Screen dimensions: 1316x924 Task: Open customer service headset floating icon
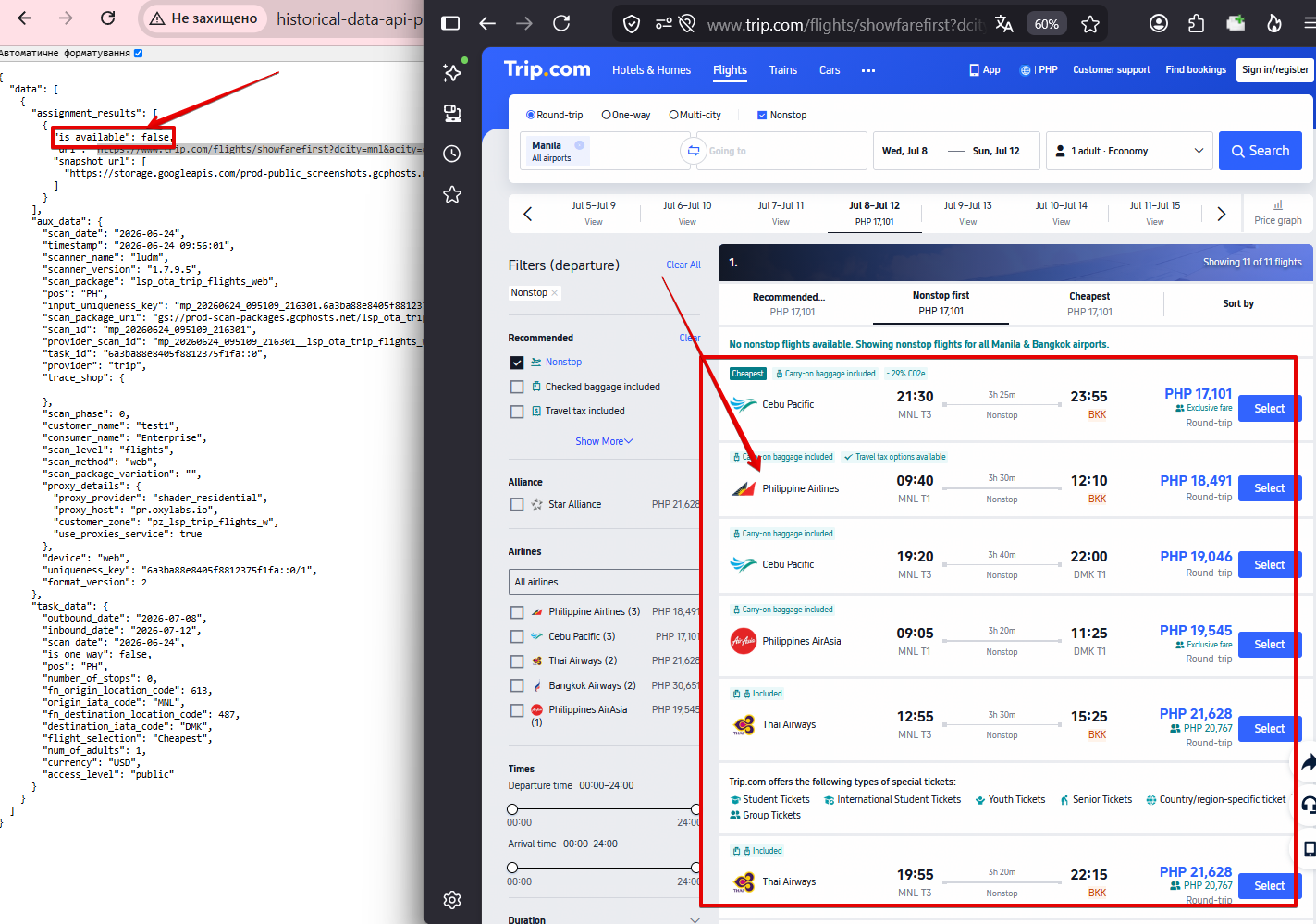click(1308, 805)
